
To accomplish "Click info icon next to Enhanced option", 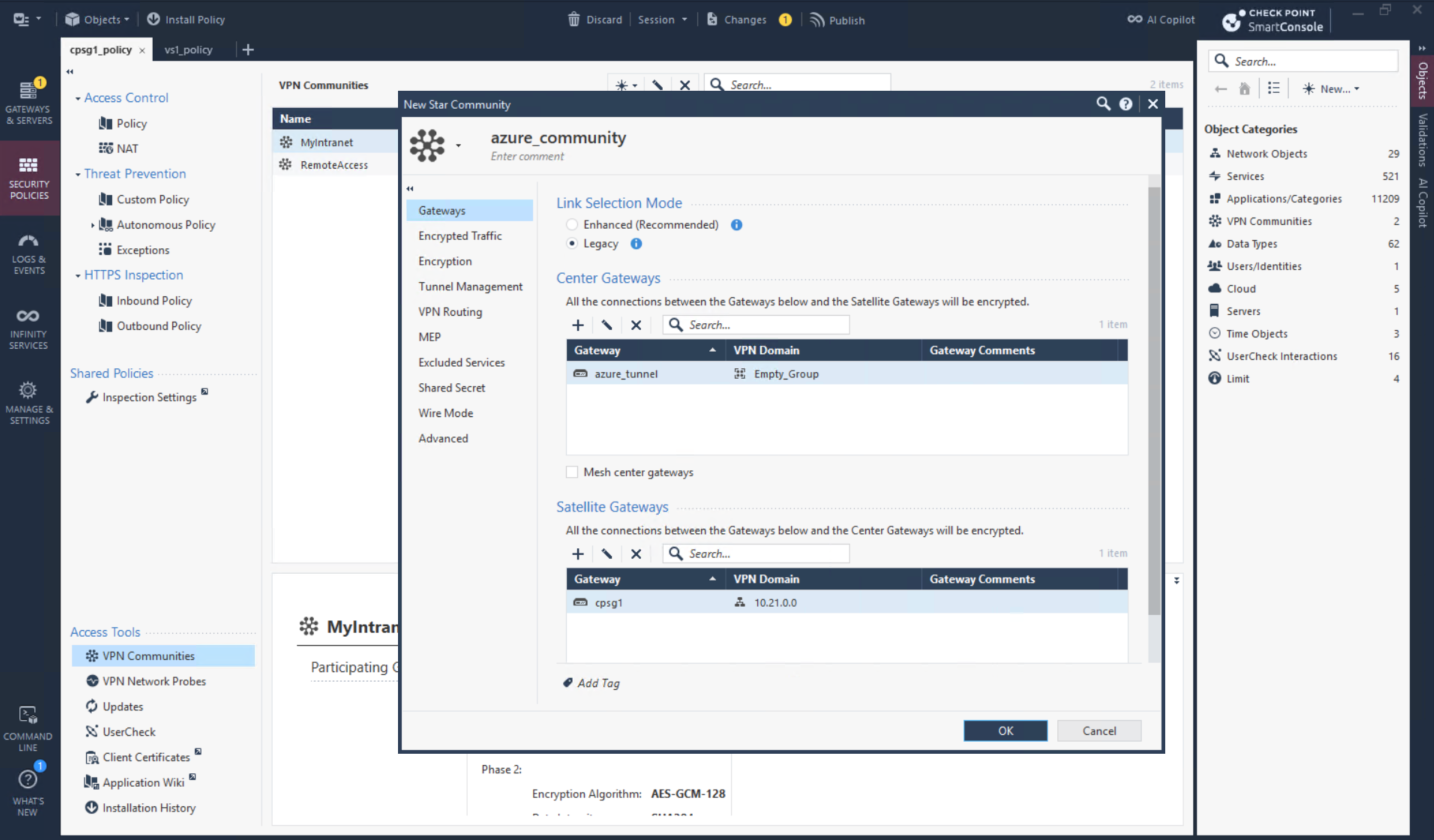I will coord(737,225).
